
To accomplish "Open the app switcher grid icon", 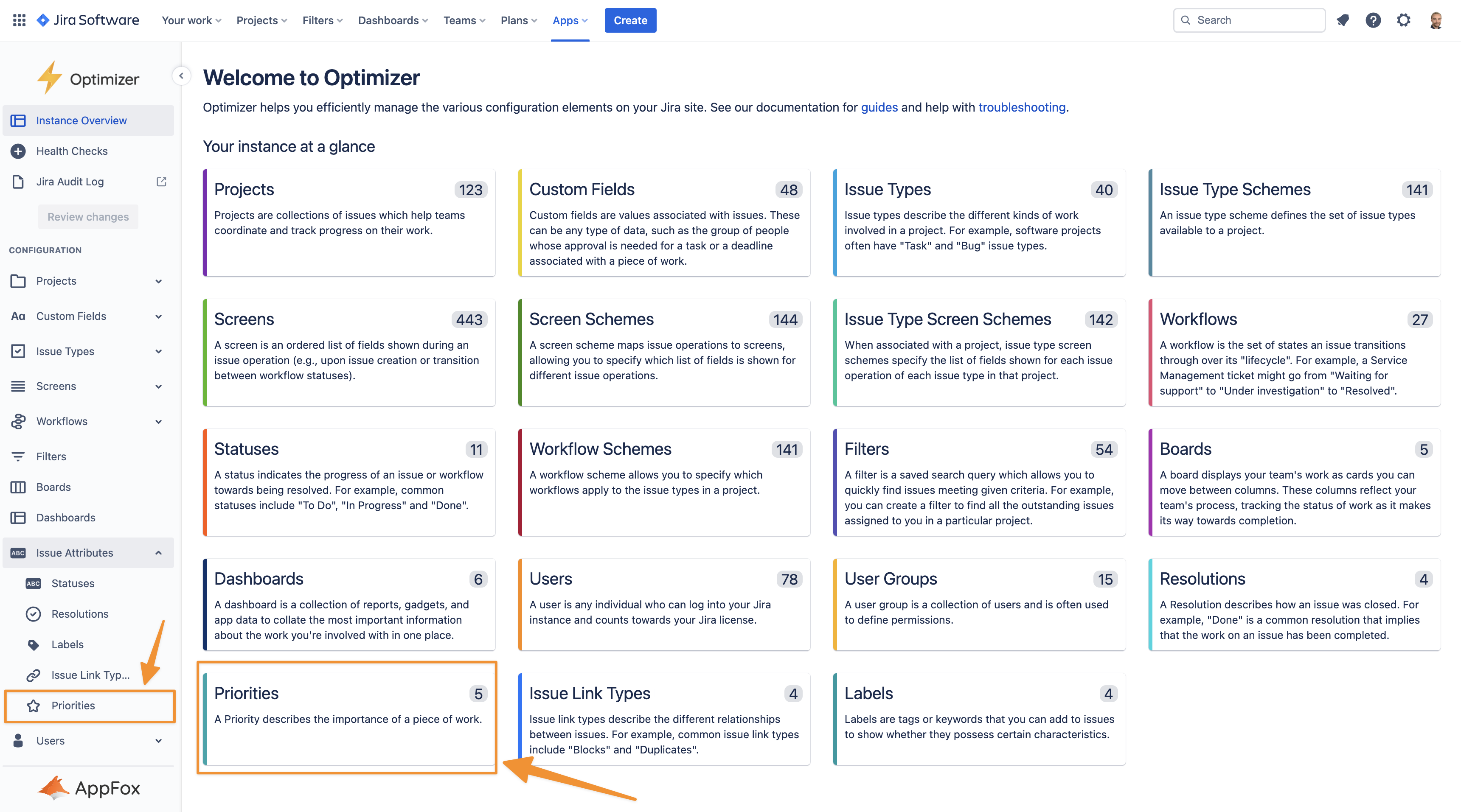I will pos(19,20).
